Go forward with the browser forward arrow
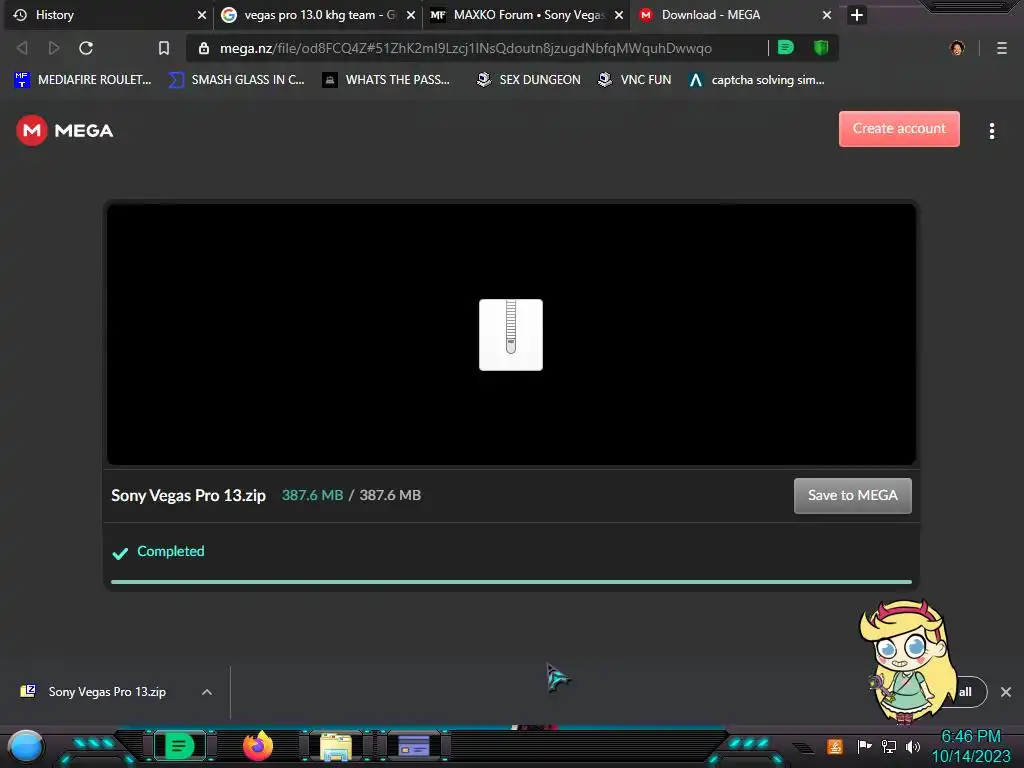1024x768 pixels. (54, 48)
